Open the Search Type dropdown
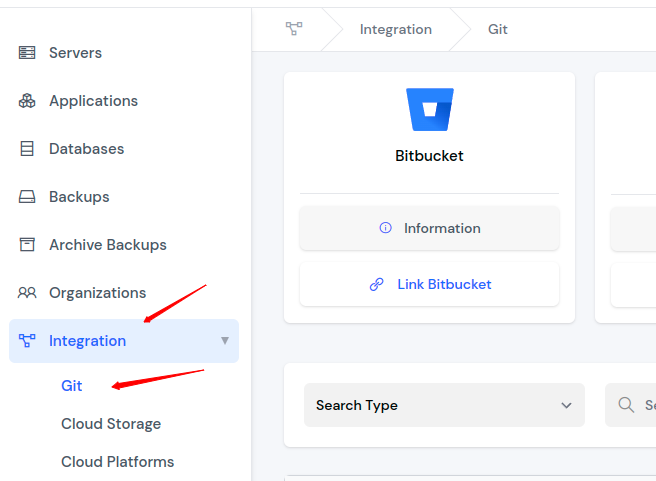 (x=444, y=405)
